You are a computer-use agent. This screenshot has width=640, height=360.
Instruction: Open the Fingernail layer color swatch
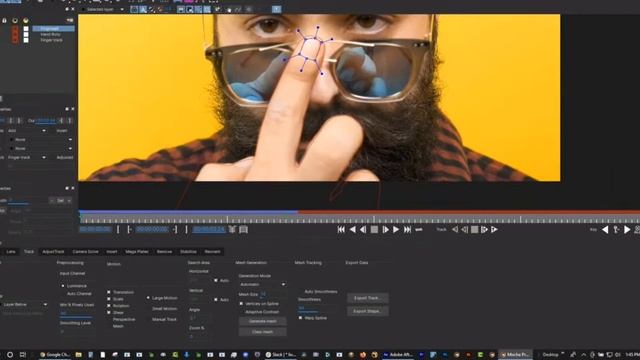pos(26,29)
